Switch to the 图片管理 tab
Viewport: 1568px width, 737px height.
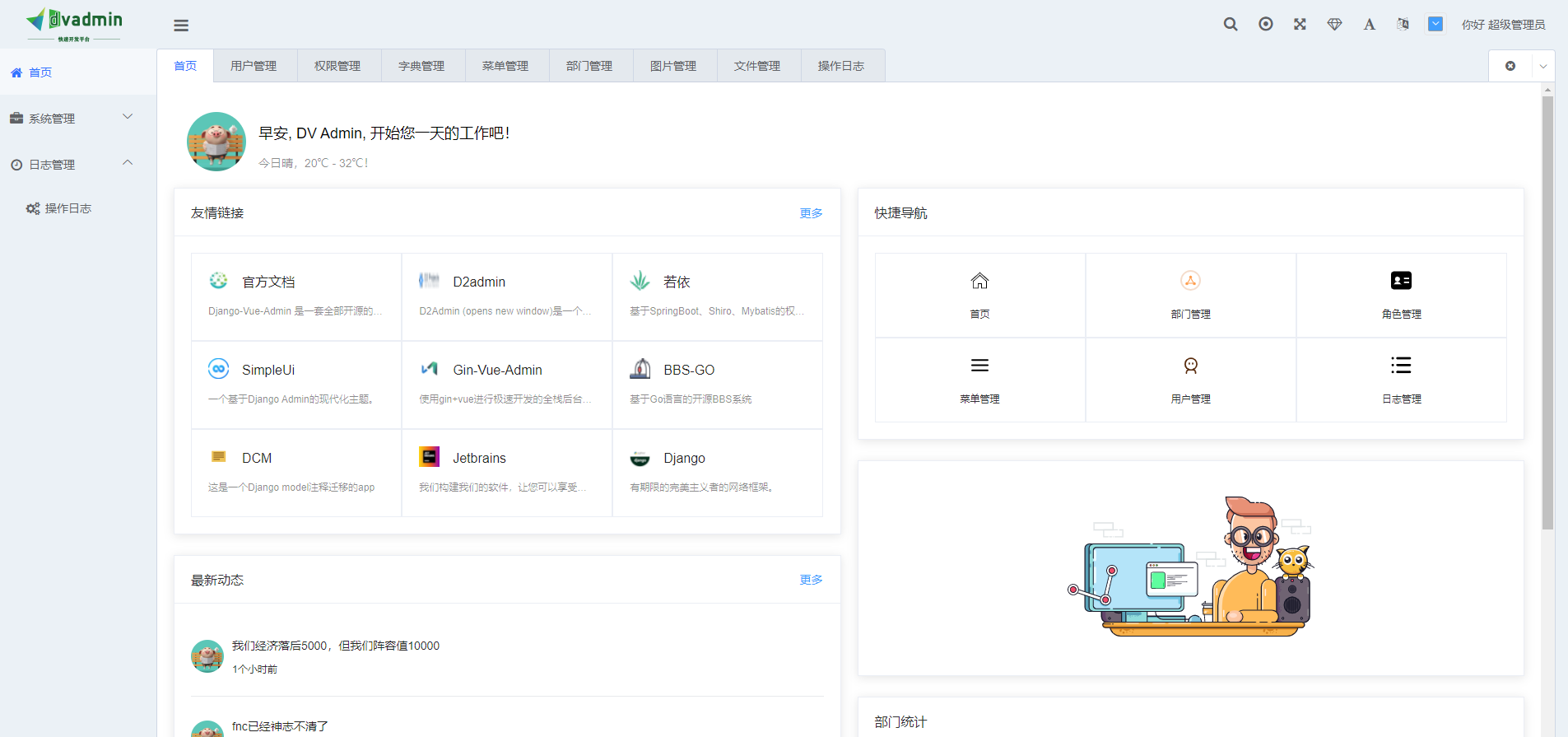click(673, 66)
